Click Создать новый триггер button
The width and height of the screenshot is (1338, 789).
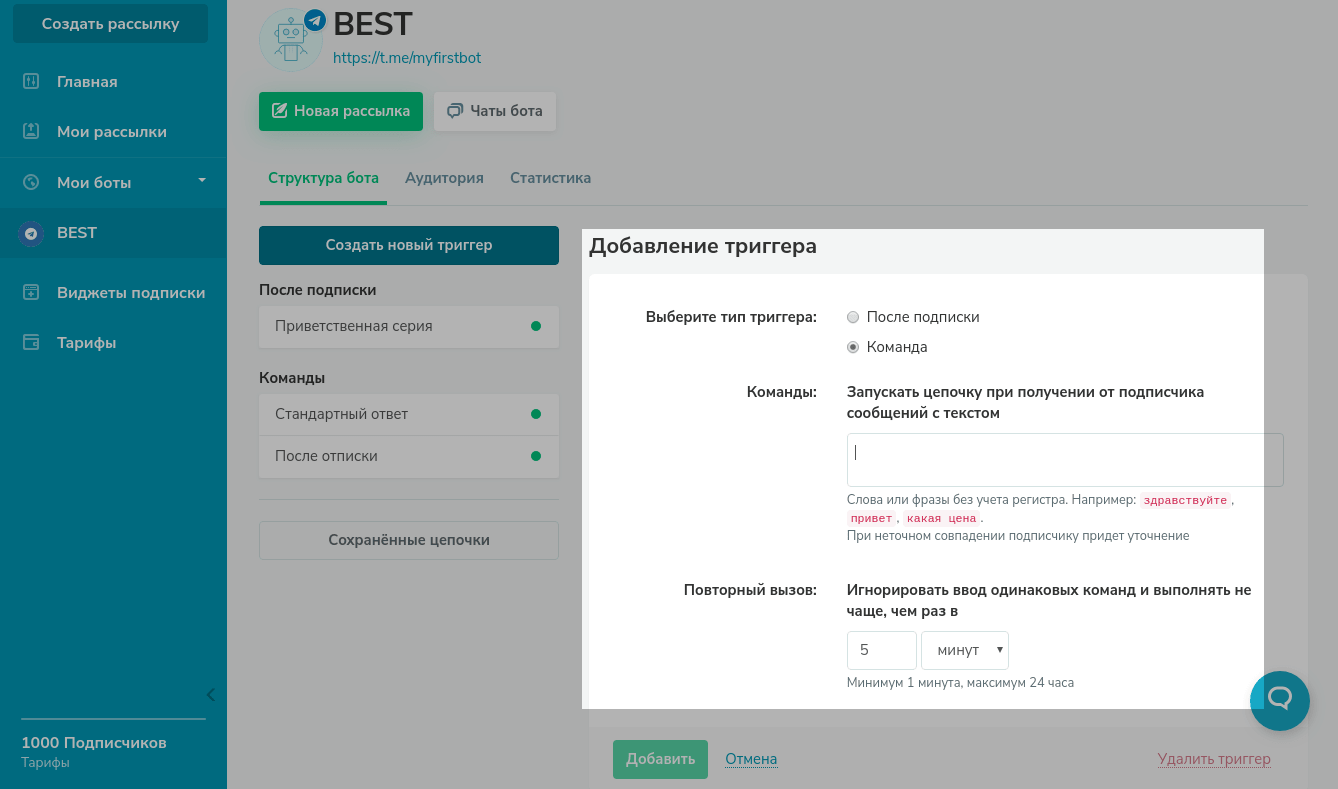click(409, 245)
